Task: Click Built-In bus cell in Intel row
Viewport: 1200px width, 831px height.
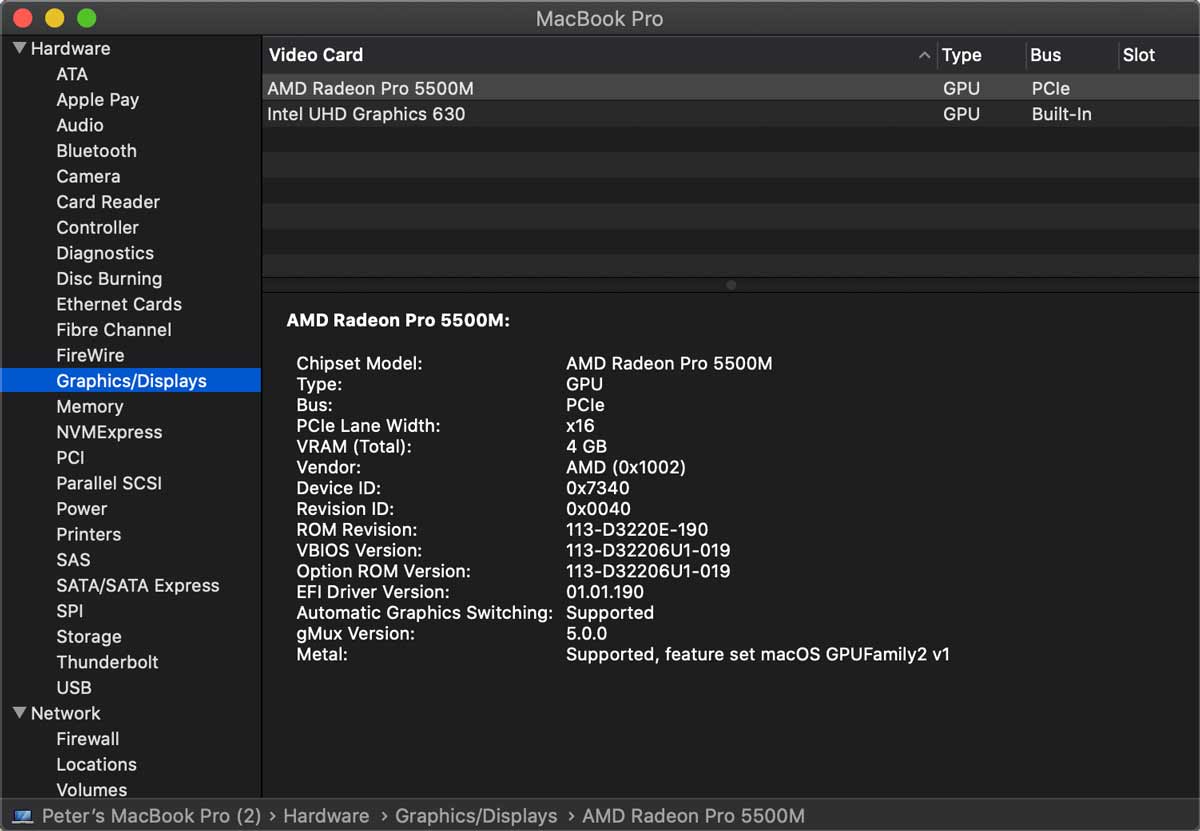Action: [1061, 114]
